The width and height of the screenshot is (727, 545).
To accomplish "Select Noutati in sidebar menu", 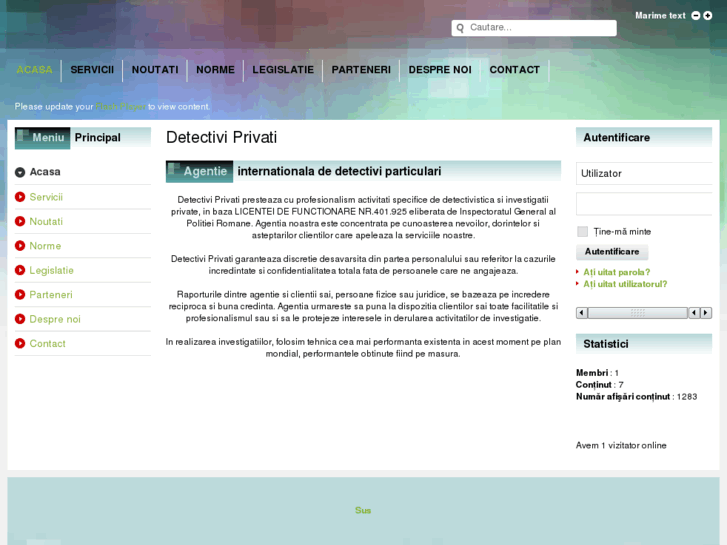I will point(46,221).
